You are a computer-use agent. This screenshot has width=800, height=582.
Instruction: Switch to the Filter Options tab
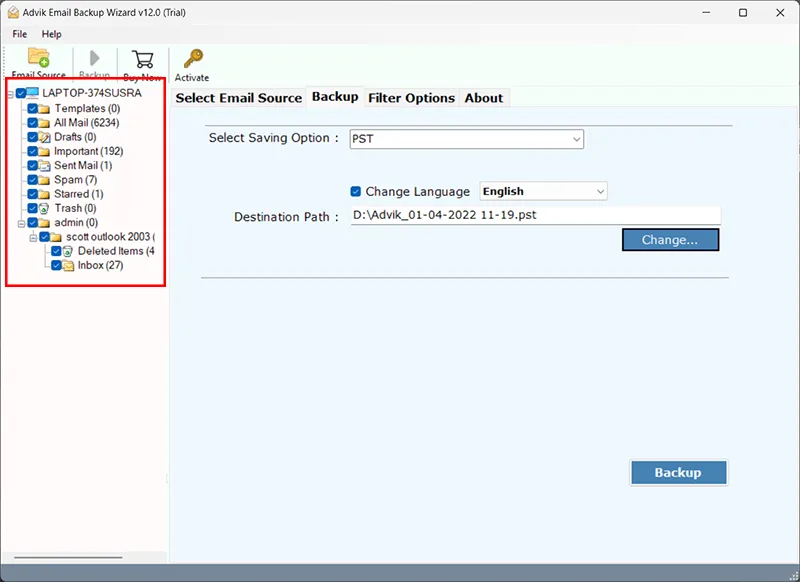[411, 98]
